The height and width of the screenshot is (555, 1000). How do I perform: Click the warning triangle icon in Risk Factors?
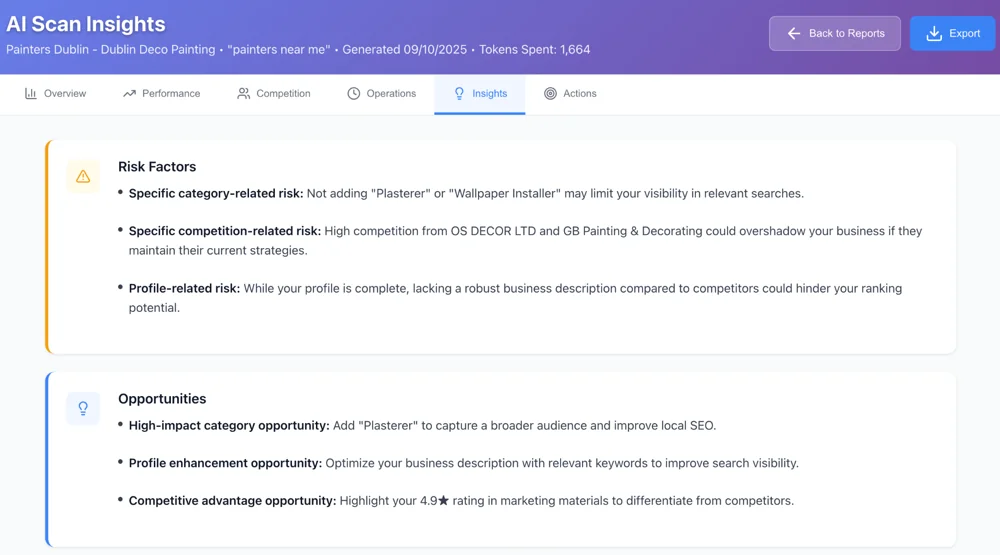(x=83, y=177)
